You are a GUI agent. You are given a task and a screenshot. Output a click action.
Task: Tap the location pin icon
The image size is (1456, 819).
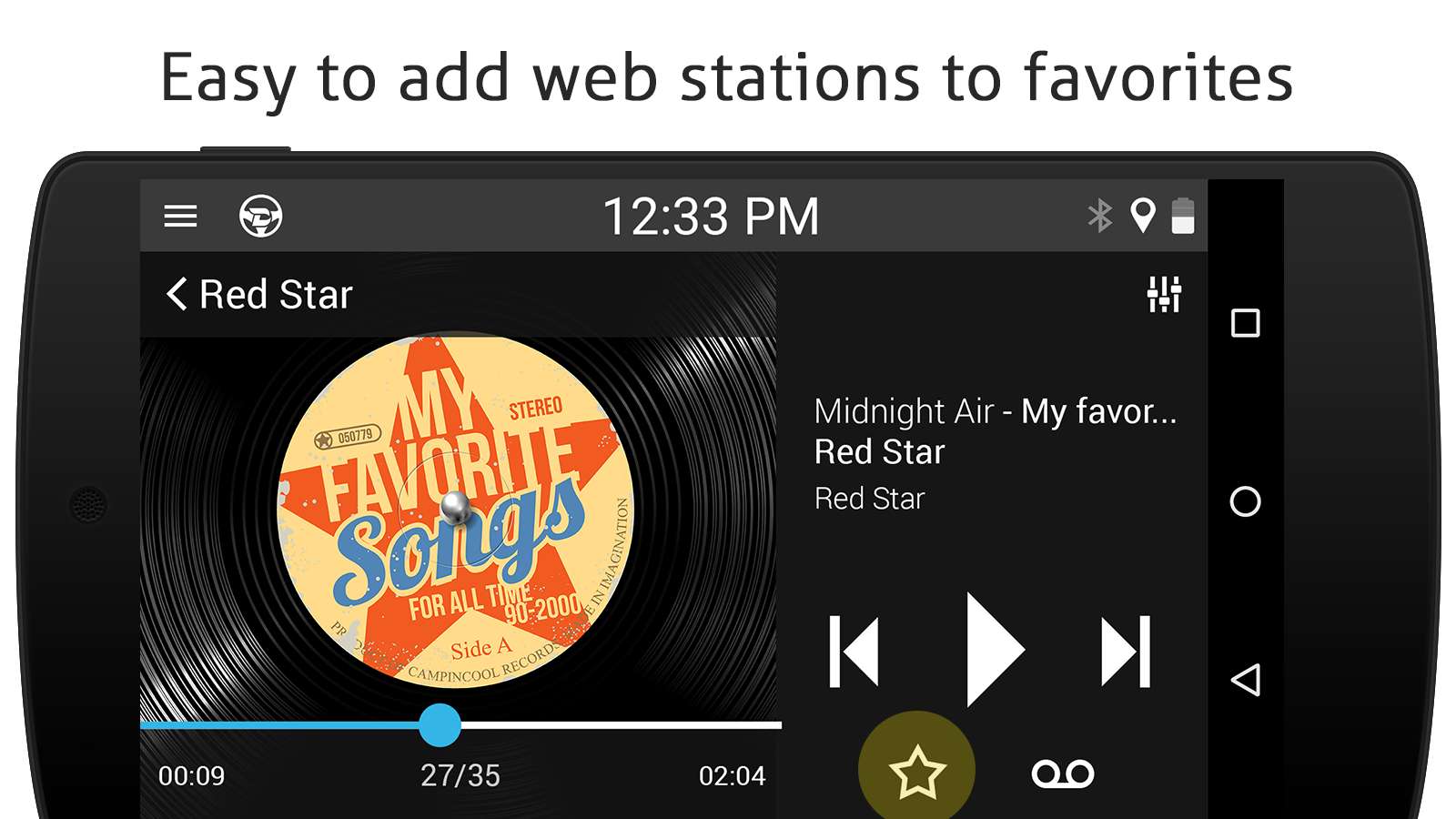click(x=1143, y=216)
